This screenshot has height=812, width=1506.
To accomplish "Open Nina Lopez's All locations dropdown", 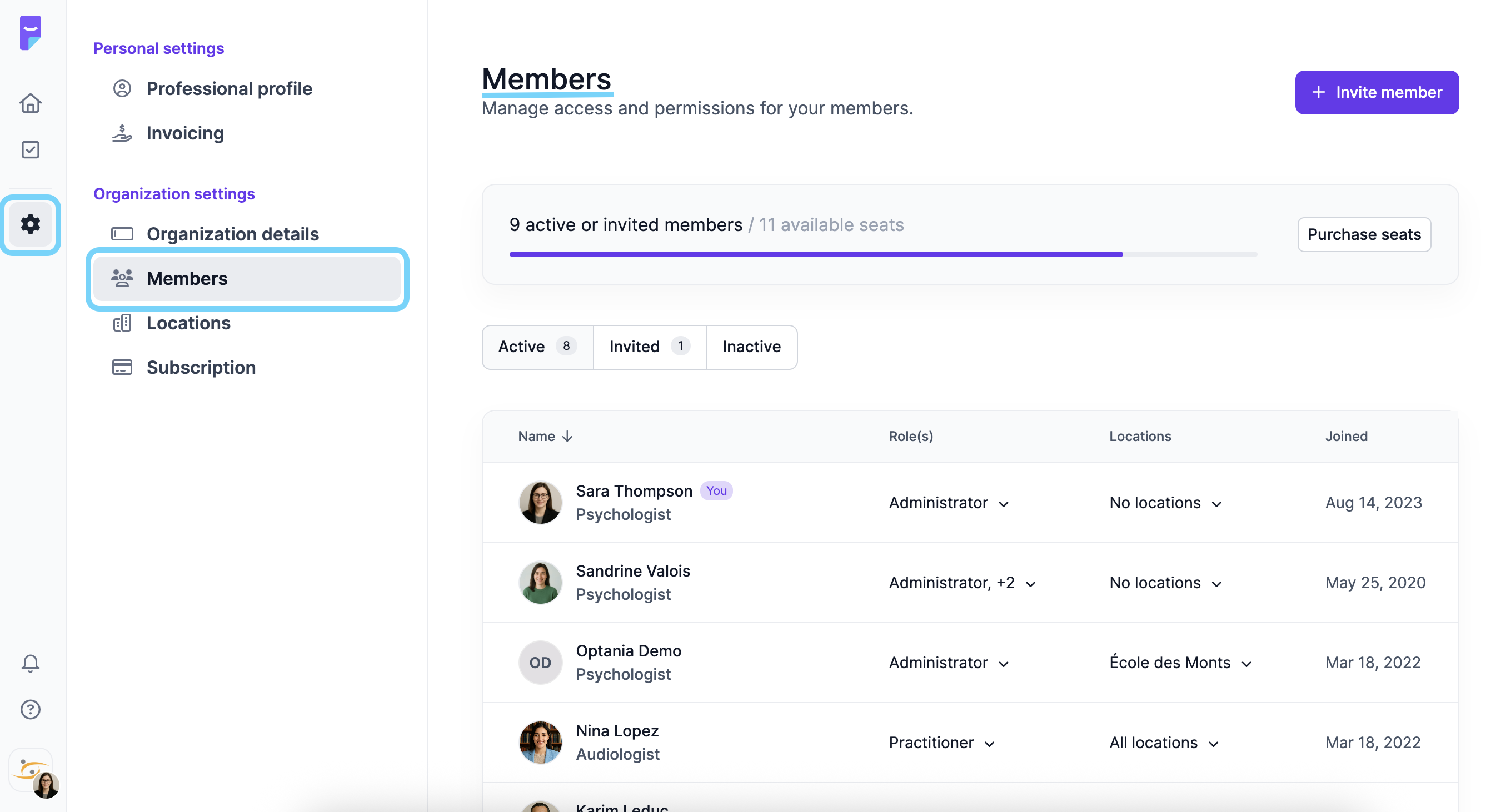I will (1164, 743).
